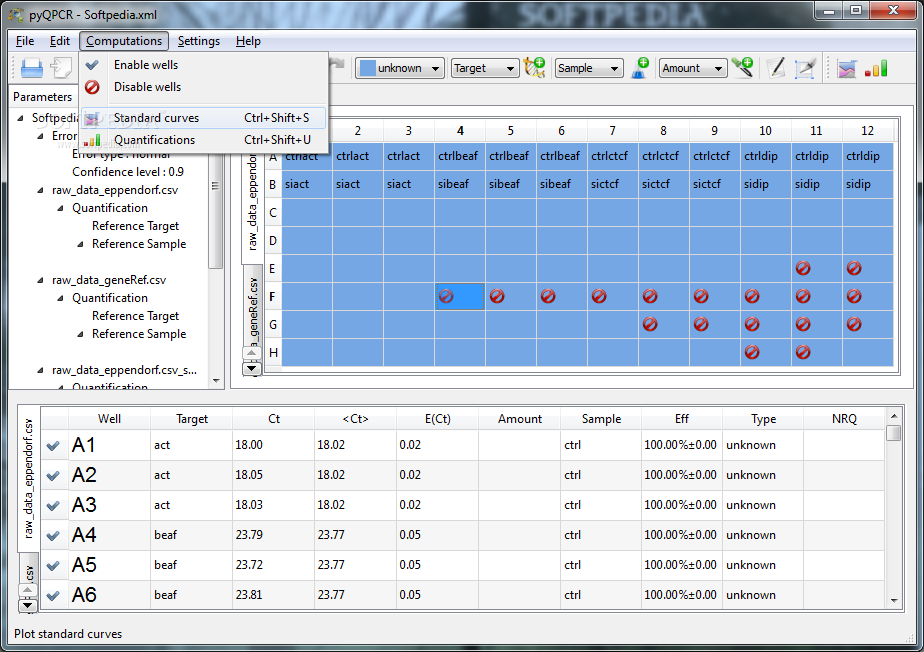Select plate row header F
The width and height of the screenshot is (924, 652).
tap(272, 296)
